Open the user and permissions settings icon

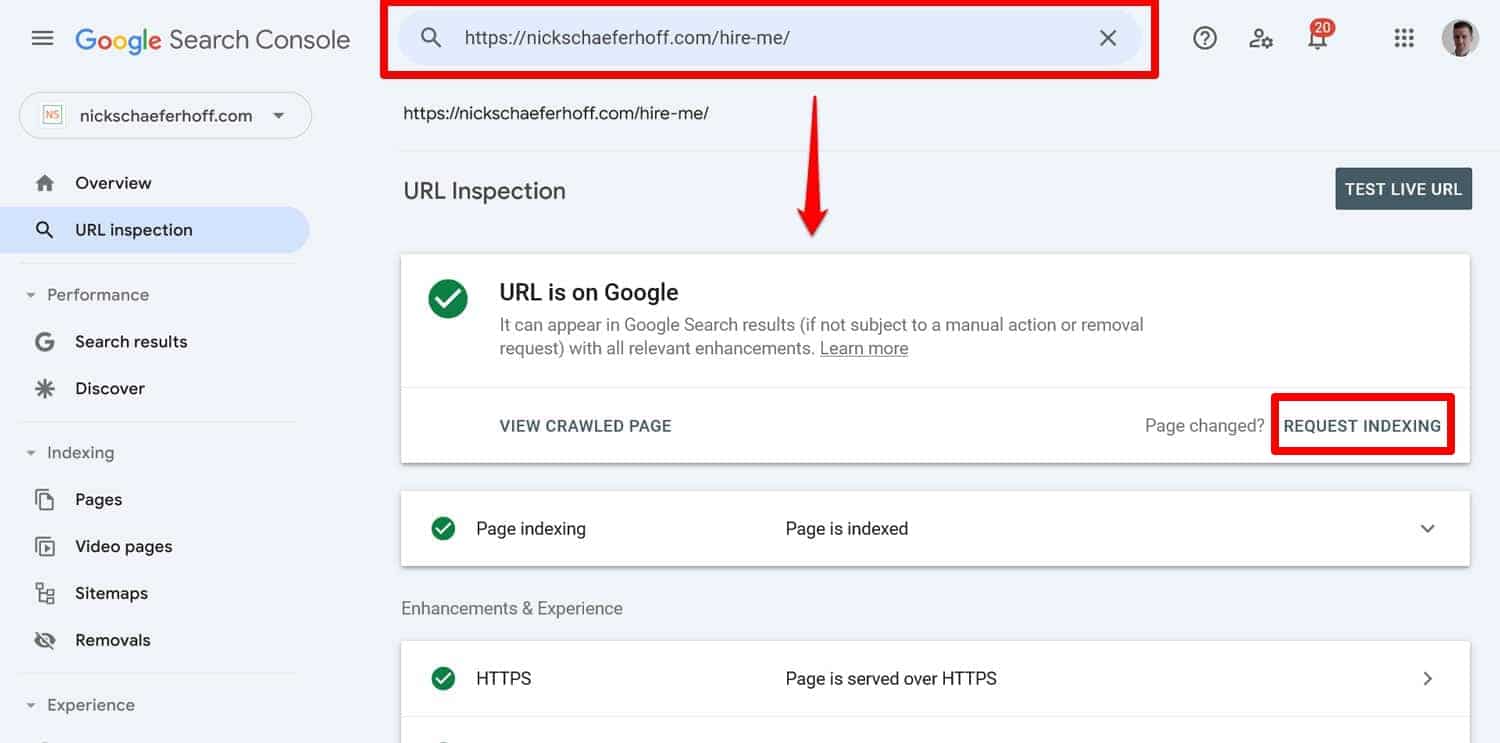point(1261,38)
